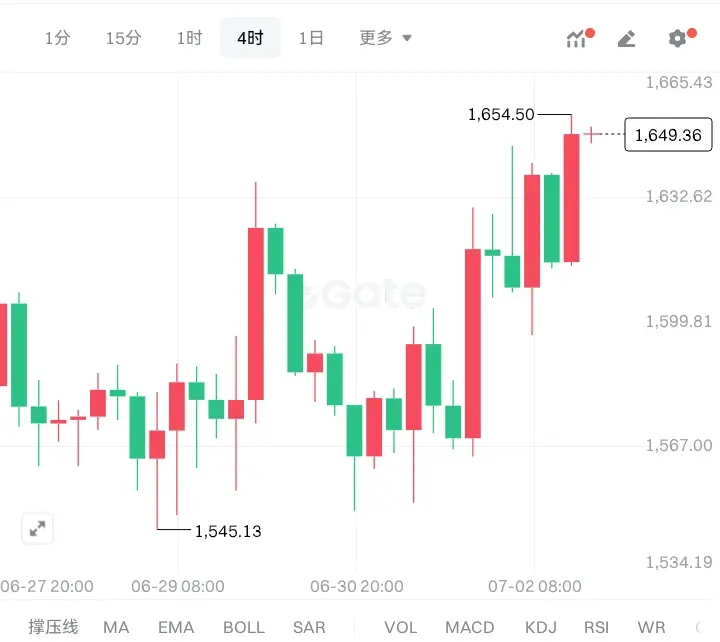This screenshot has width=720, height=642.
Task: Select the drawing pencil tool
Action: 626,39
